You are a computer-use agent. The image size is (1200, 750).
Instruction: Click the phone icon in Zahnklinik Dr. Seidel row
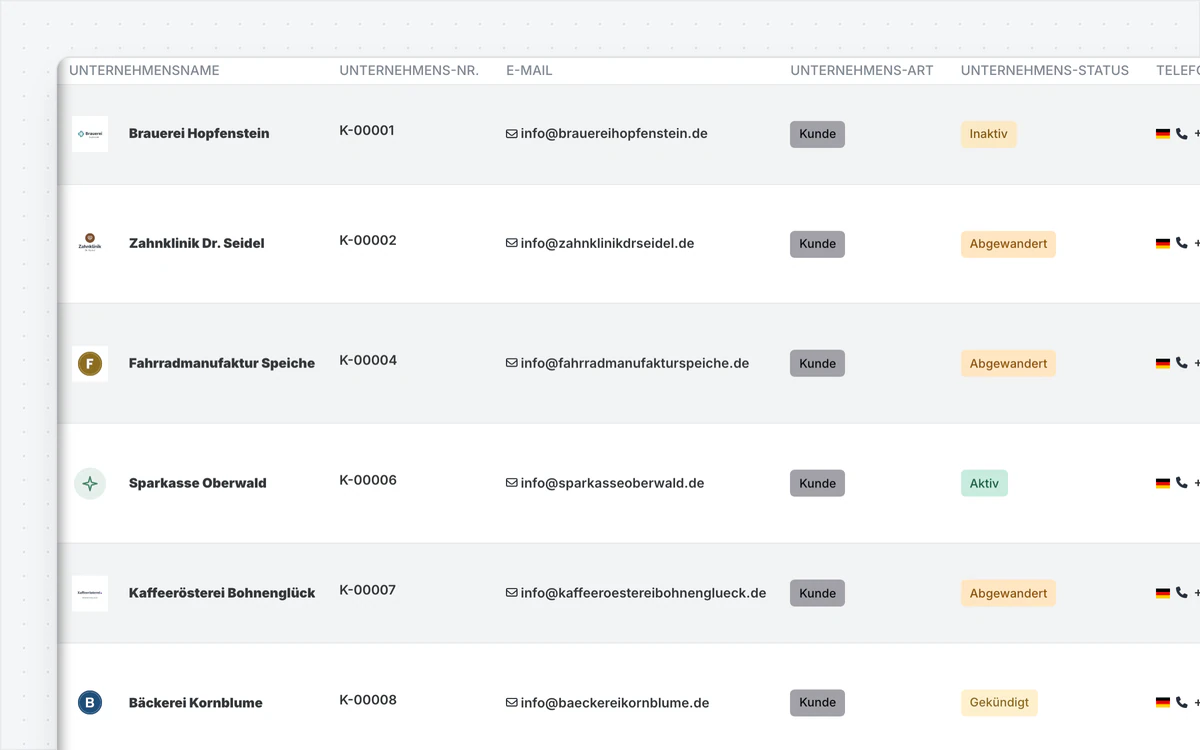[x=1182, y=244]
